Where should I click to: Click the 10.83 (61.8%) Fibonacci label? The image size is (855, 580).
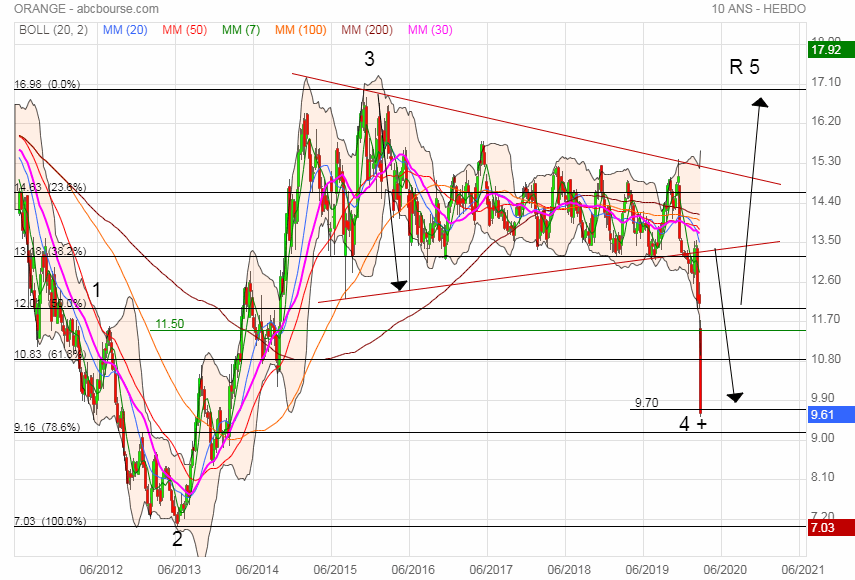click(x=50, y=354)
